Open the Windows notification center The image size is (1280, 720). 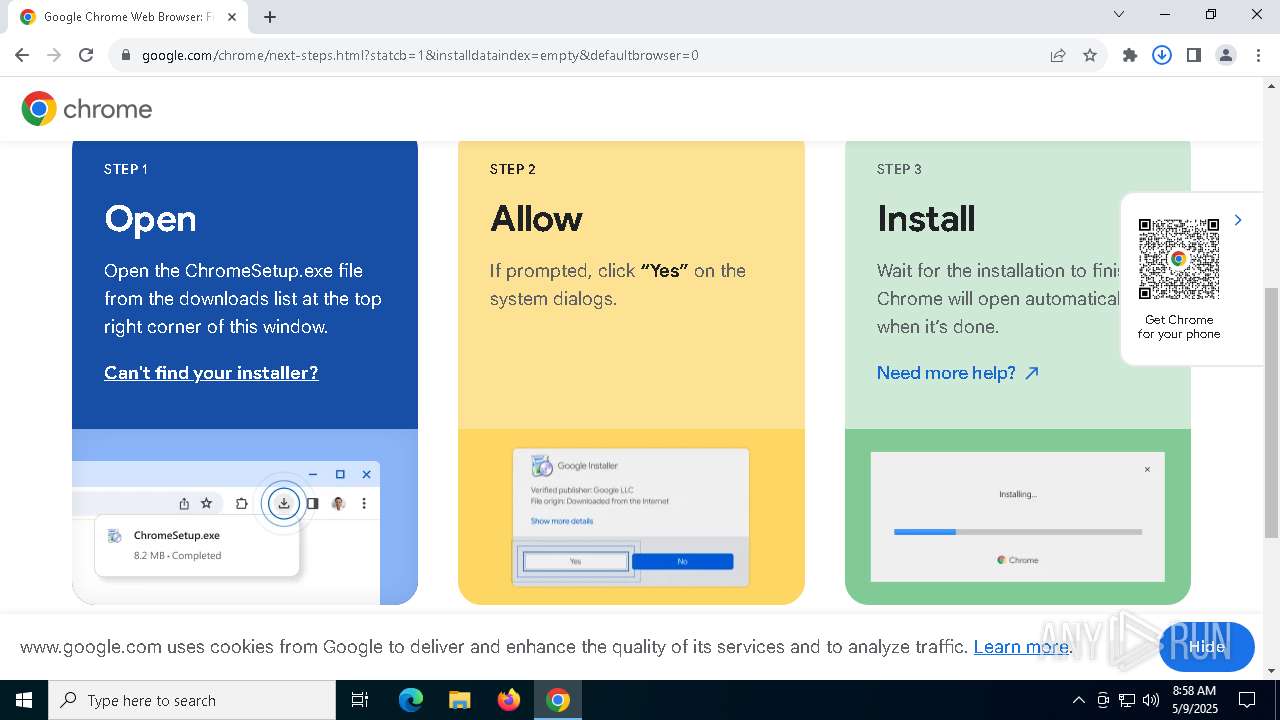(1247, 700)
